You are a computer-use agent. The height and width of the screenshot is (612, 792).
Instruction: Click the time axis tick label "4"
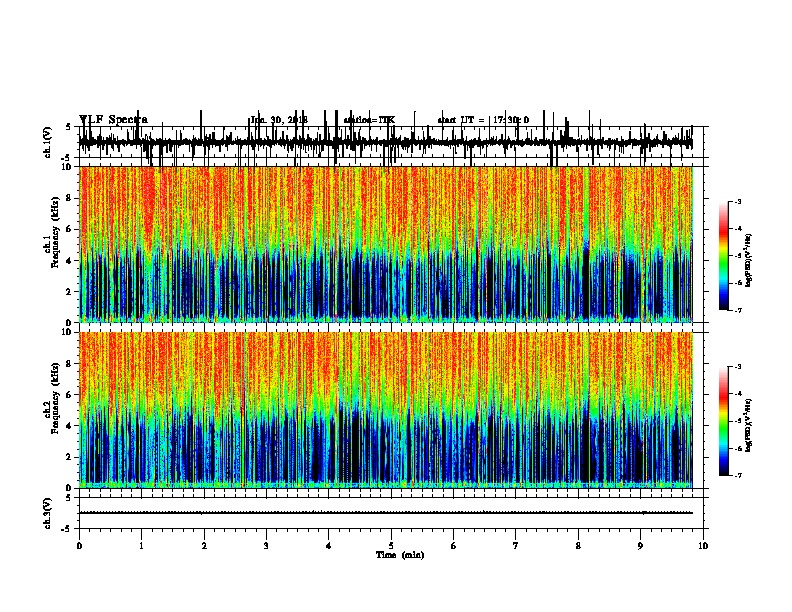coord(328,546)
